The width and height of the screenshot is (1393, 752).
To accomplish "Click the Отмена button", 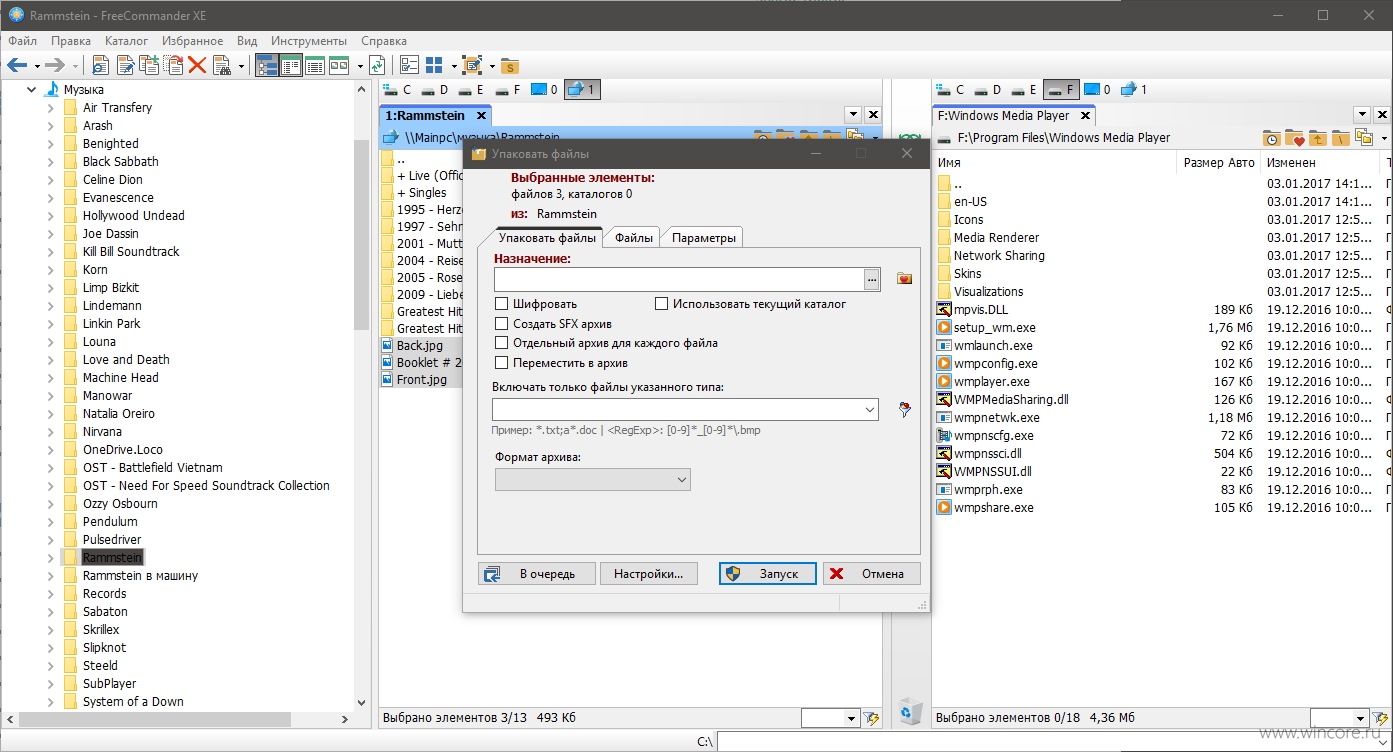I will coord(871,574).
